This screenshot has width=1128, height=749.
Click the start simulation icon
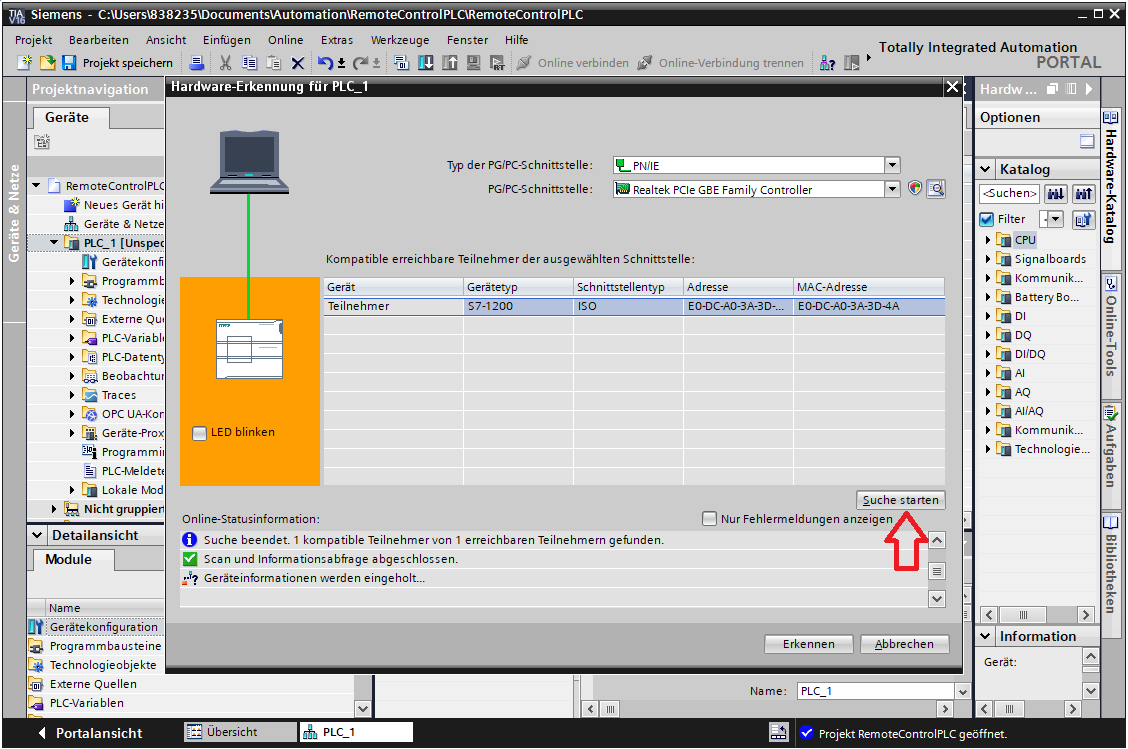473,63
